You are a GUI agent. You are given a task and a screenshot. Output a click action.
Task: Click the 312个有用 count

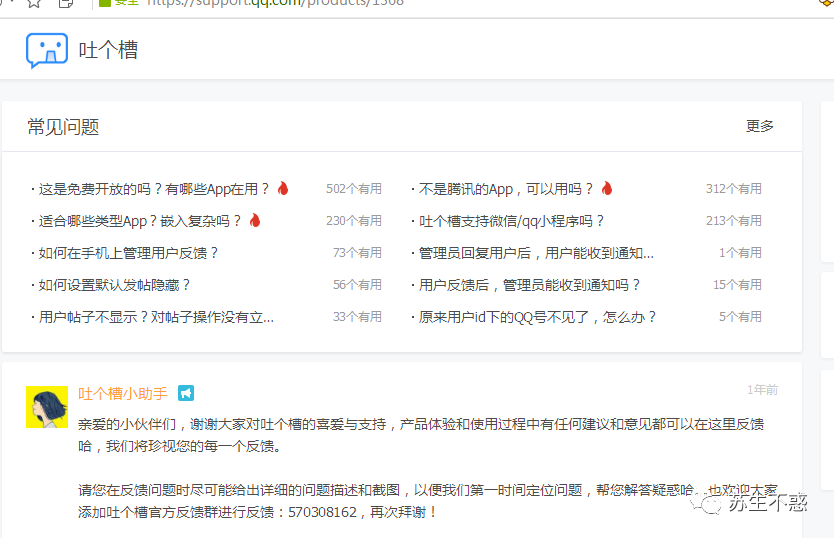(733, 189)
